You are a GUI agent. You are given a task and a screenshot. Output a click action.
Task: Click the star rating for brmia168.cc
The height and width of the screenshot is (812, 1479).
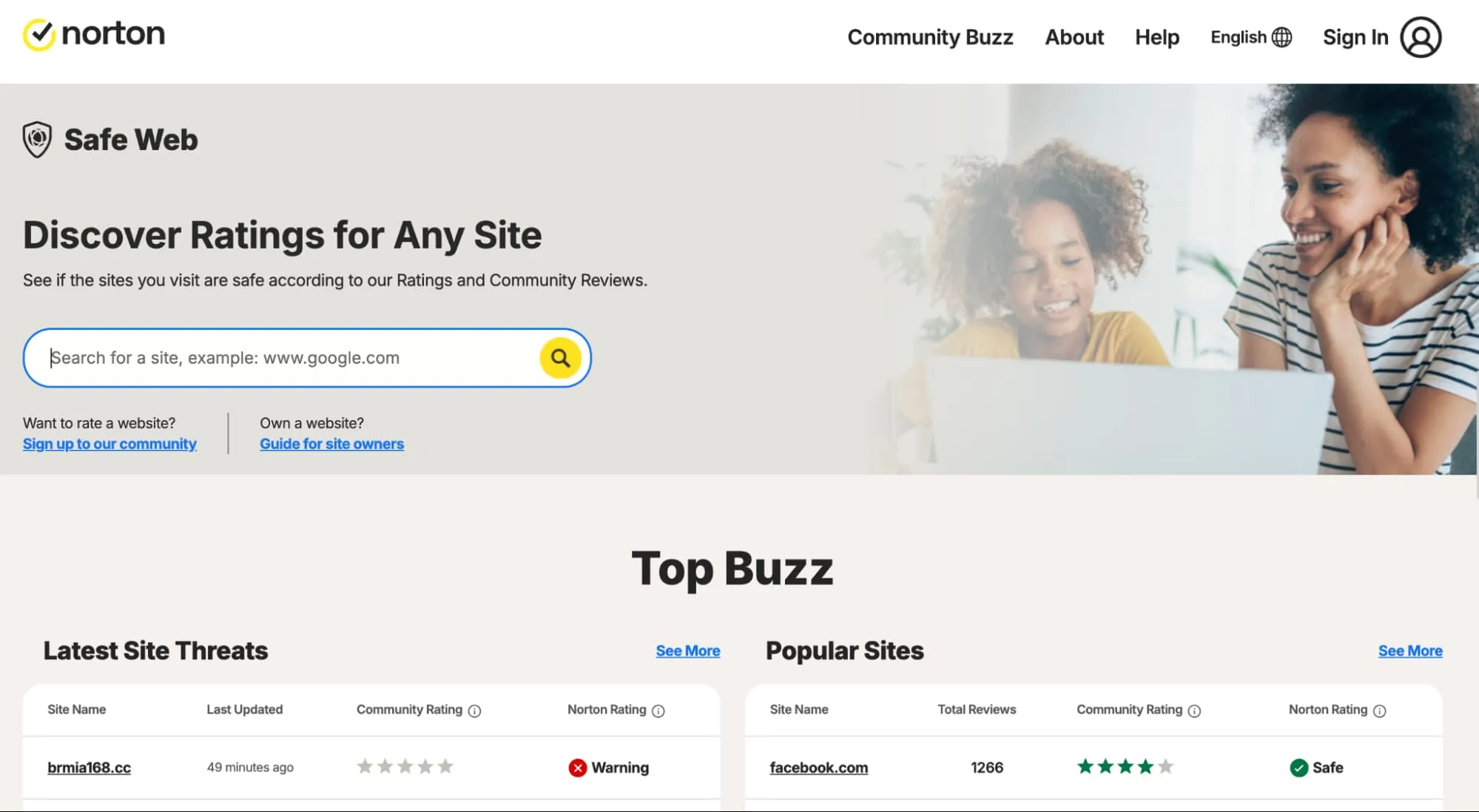(x=405, y=767)
